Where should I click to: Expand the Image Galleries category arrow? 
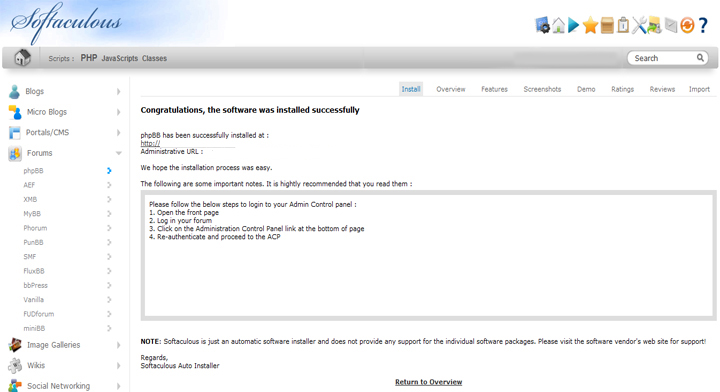pos(118,345)
